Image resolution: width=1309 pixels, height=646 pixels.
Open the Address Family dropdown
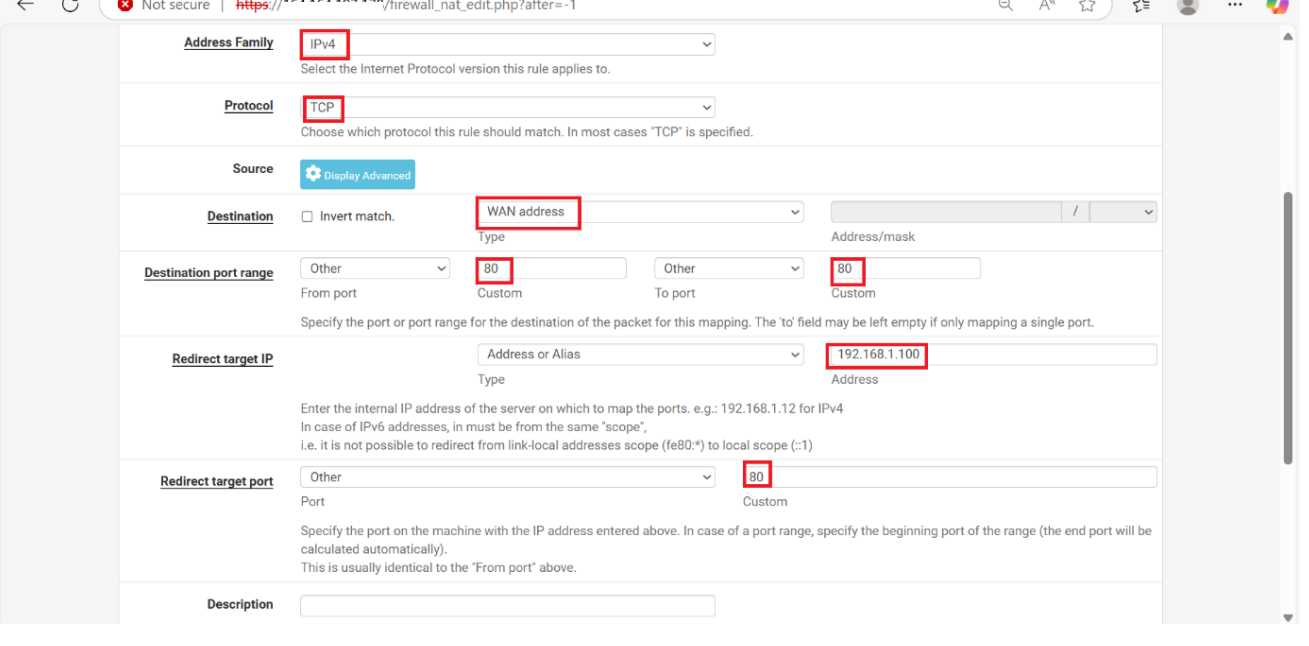pos(508,44)
